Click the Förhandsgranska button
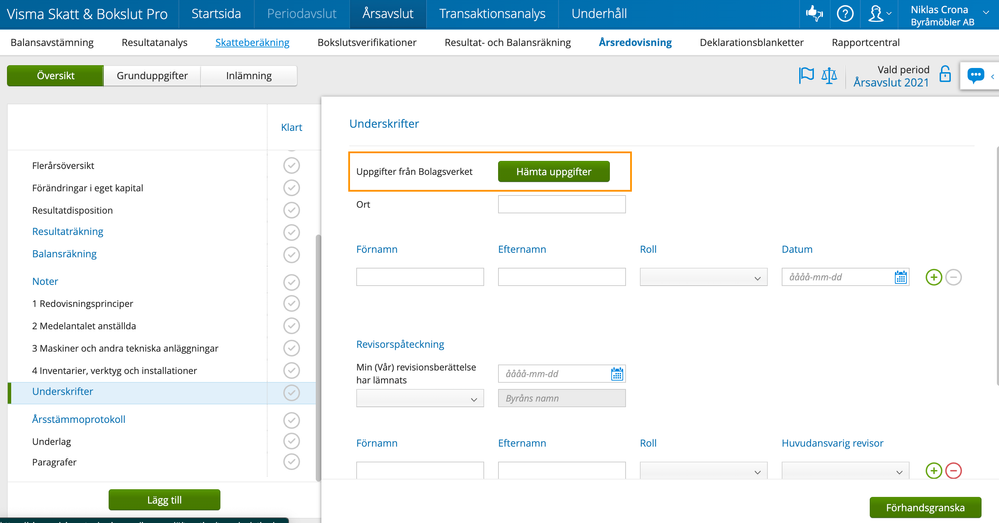Image resolution: width=999 pixels, height=523 pixels. (926, 507)
